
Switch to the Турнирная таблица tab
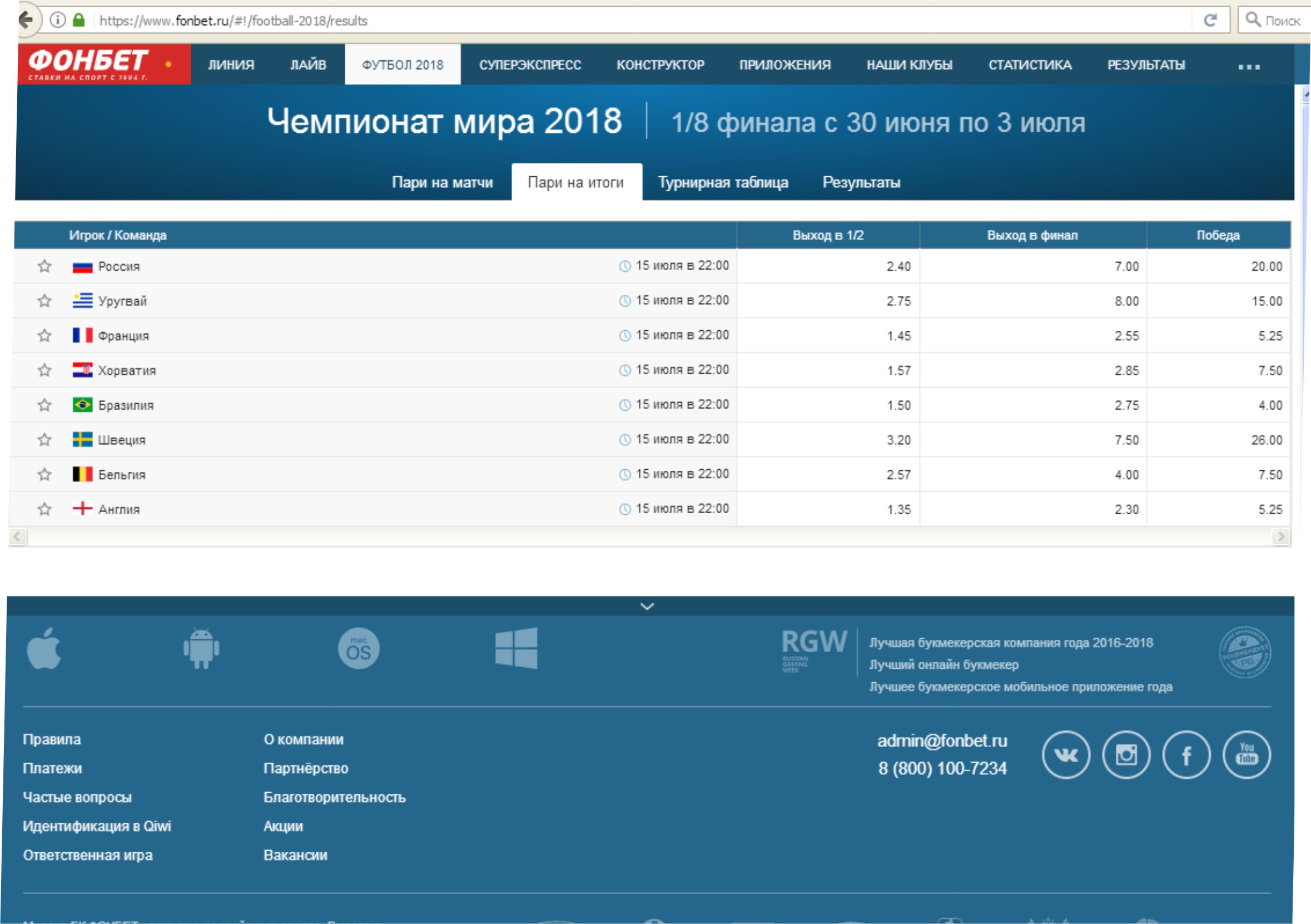click(723, 182)
